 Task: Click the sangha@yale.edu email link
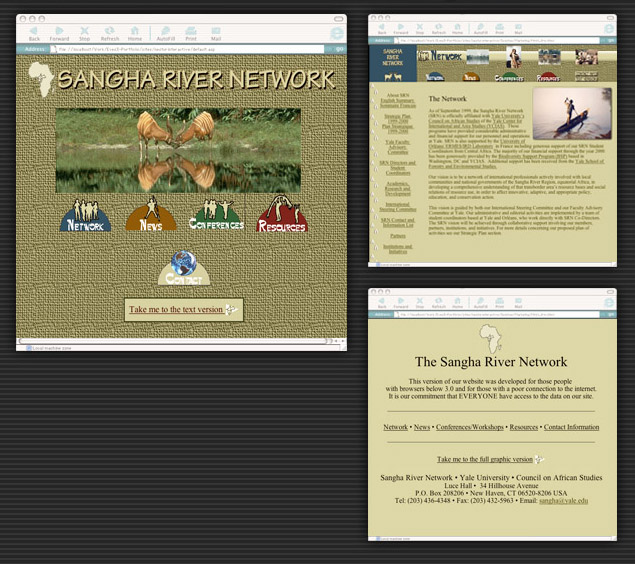(x=563, y=501)
